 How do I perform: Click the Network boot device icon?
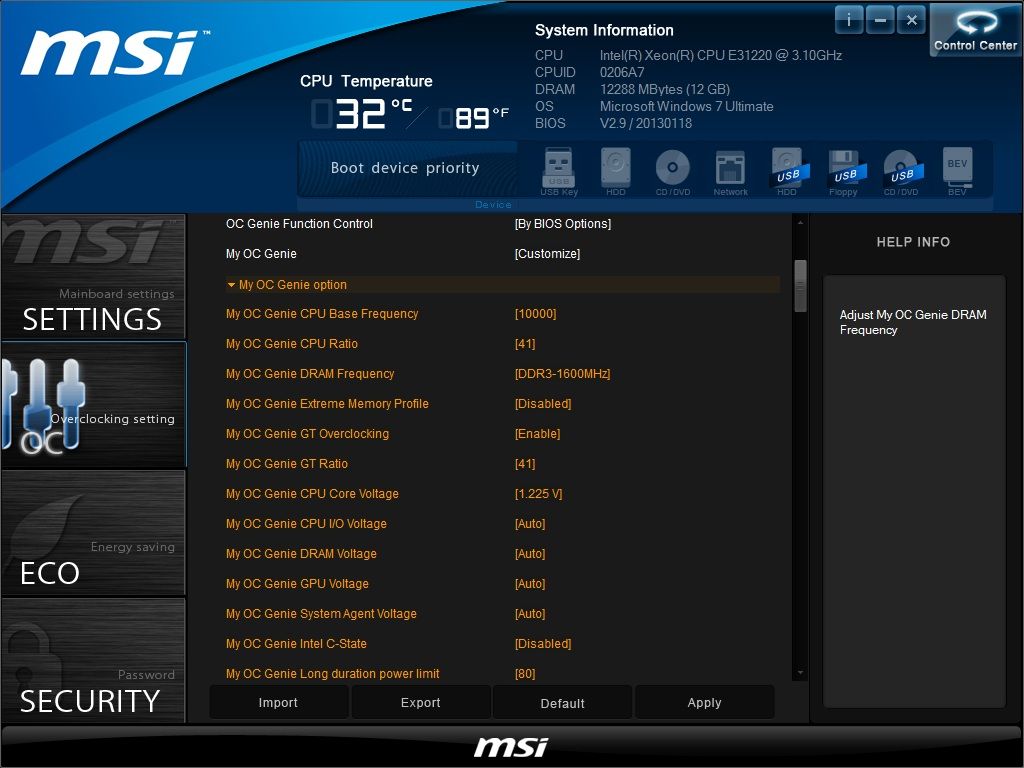coord(730,171)
